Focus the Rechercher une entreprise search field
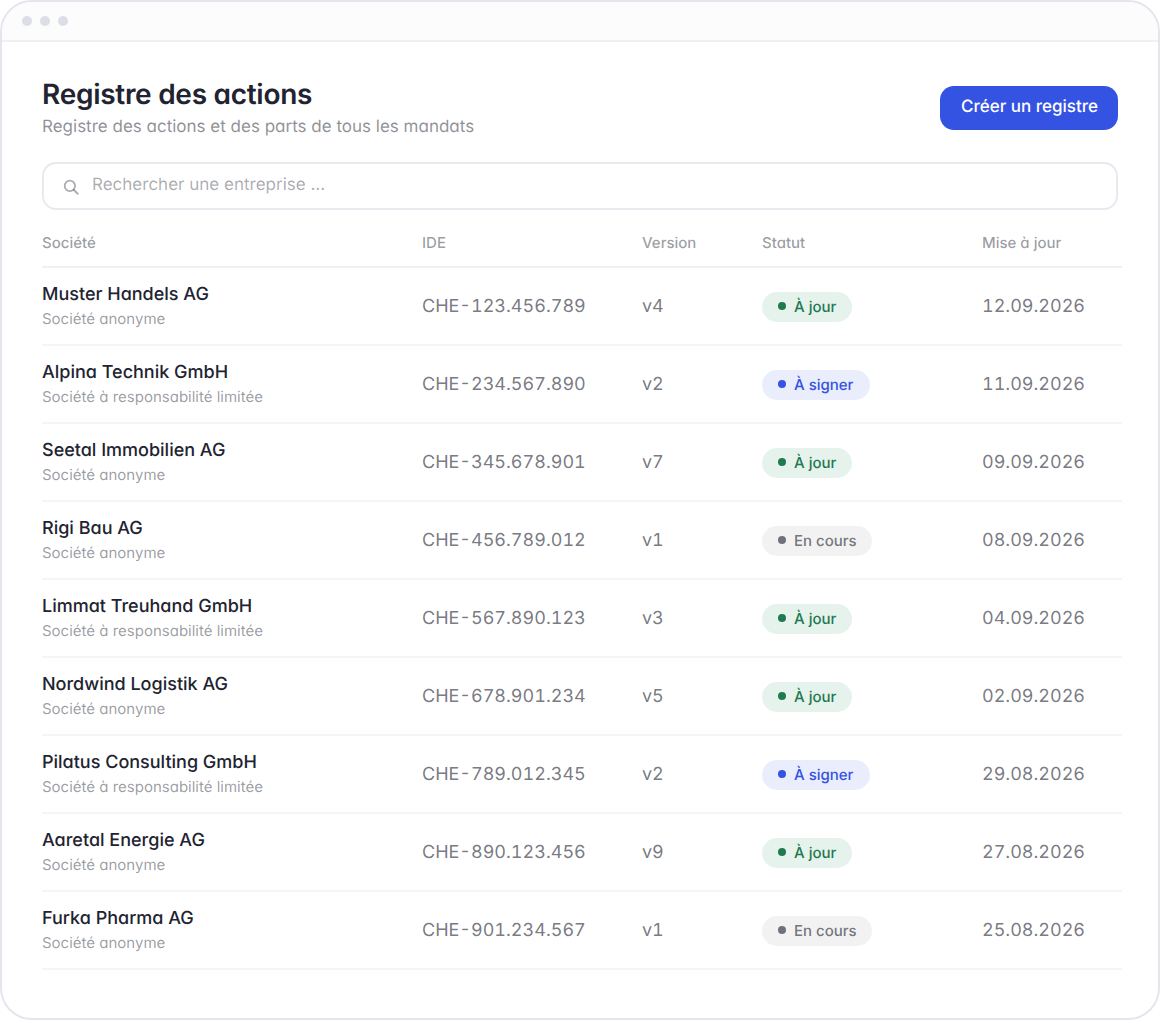Image resolution: width=1160 pixels, height=1020 pixels. (579, 186)
